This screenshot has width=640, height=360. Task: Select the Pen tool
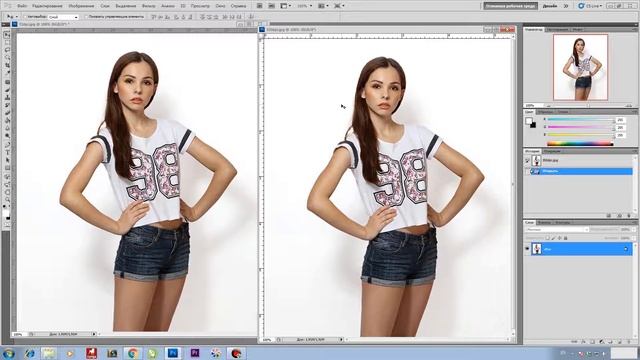(7, 144)
